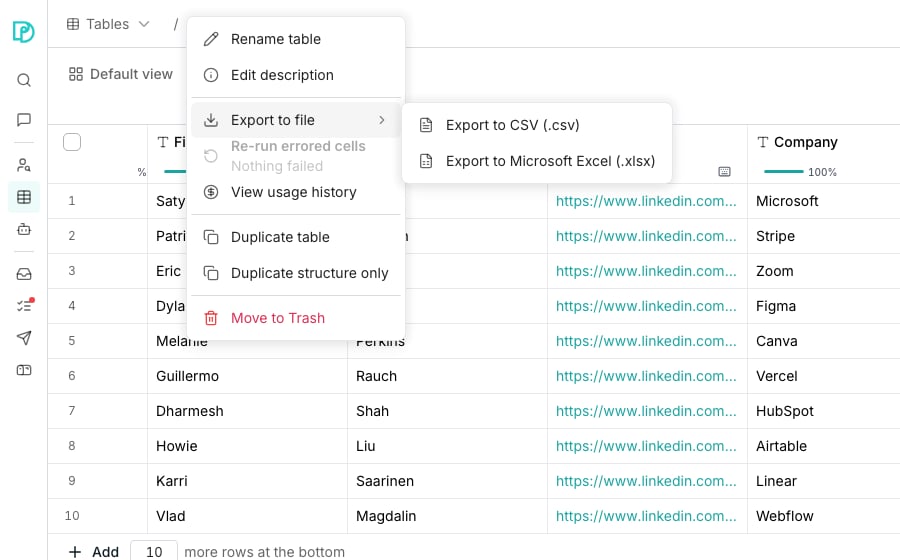Open the robot agent icon in sidebar
The image size is (900, 560).
coord(24,230)
